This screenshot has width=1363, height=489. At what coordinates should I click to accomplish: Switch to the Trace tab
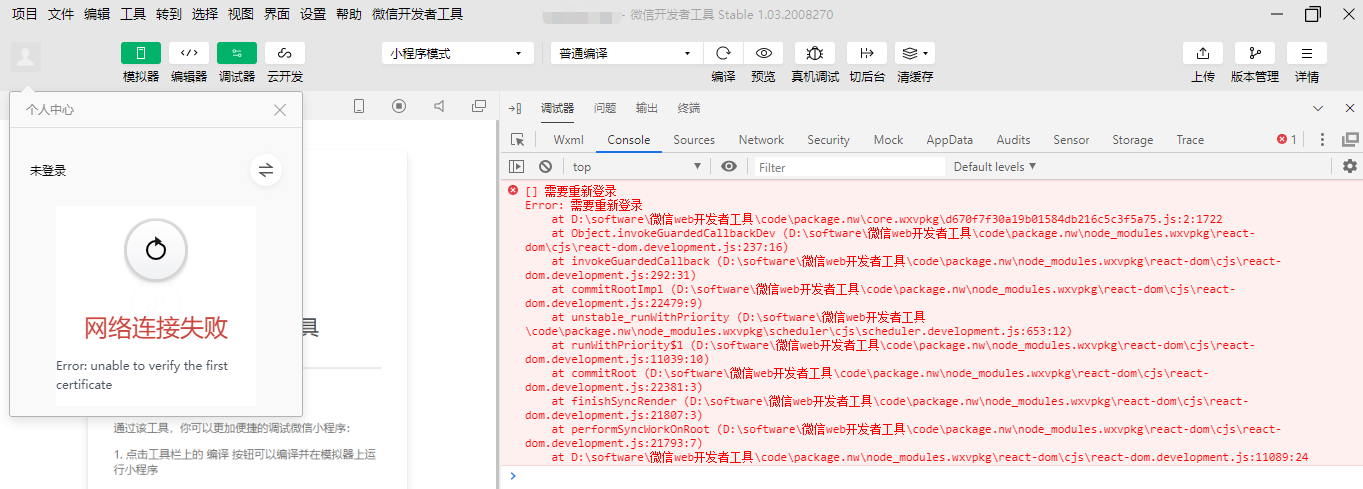tap(1190, 140)
